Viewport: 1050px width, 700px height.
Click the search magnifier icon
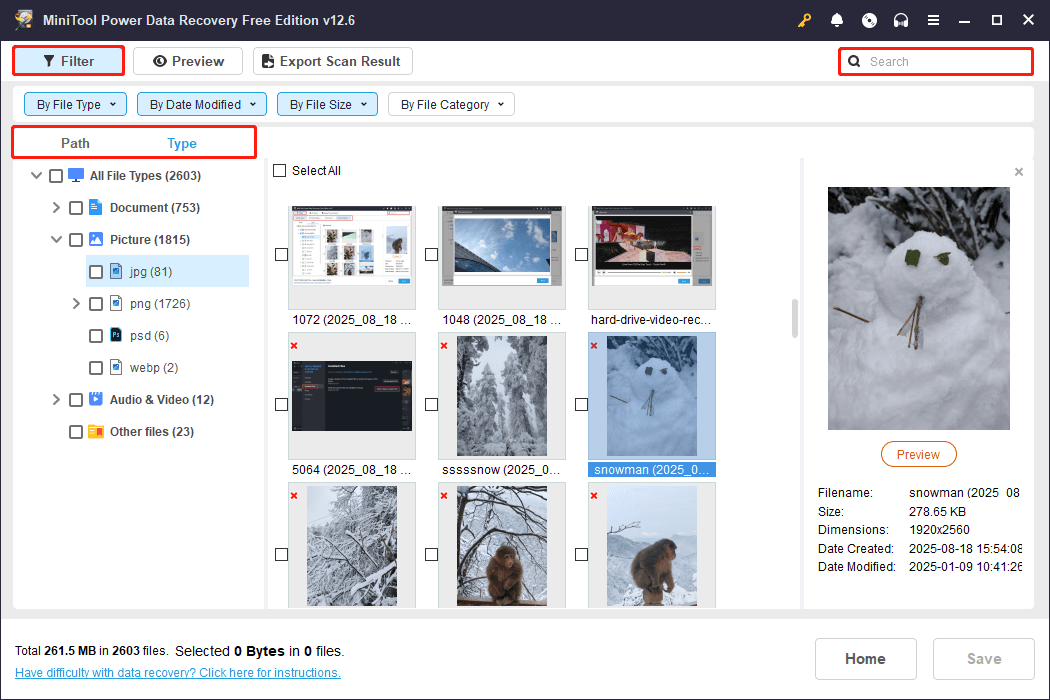click(854, 61)
